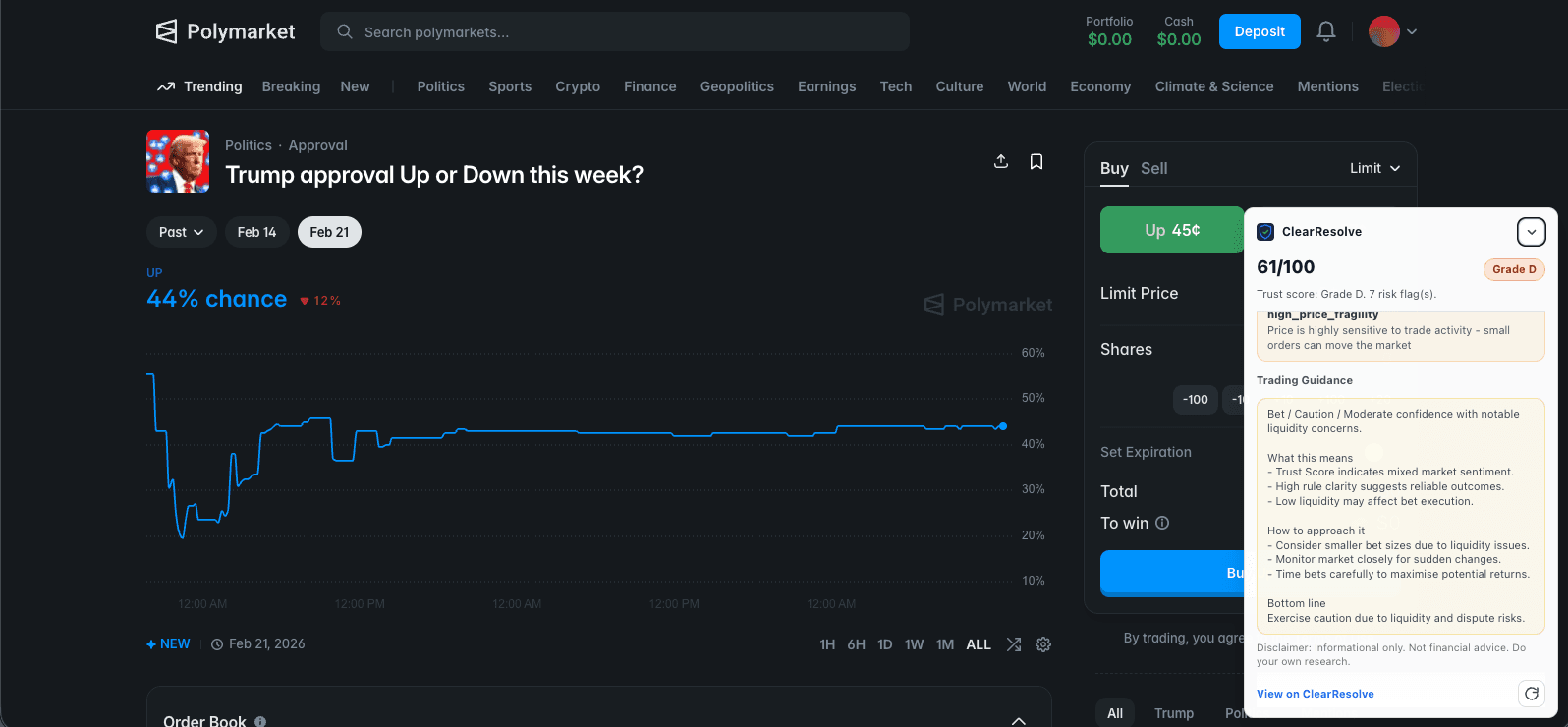Click the Polymarket logo in the header
Screen dimensions: 1568x727
[226, 31]
